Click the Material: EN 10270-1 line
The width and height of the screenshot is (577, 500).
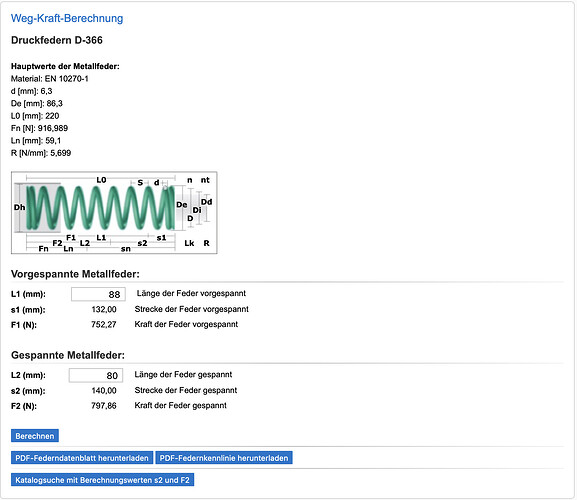pyautogui.click(x=50, y=79)
